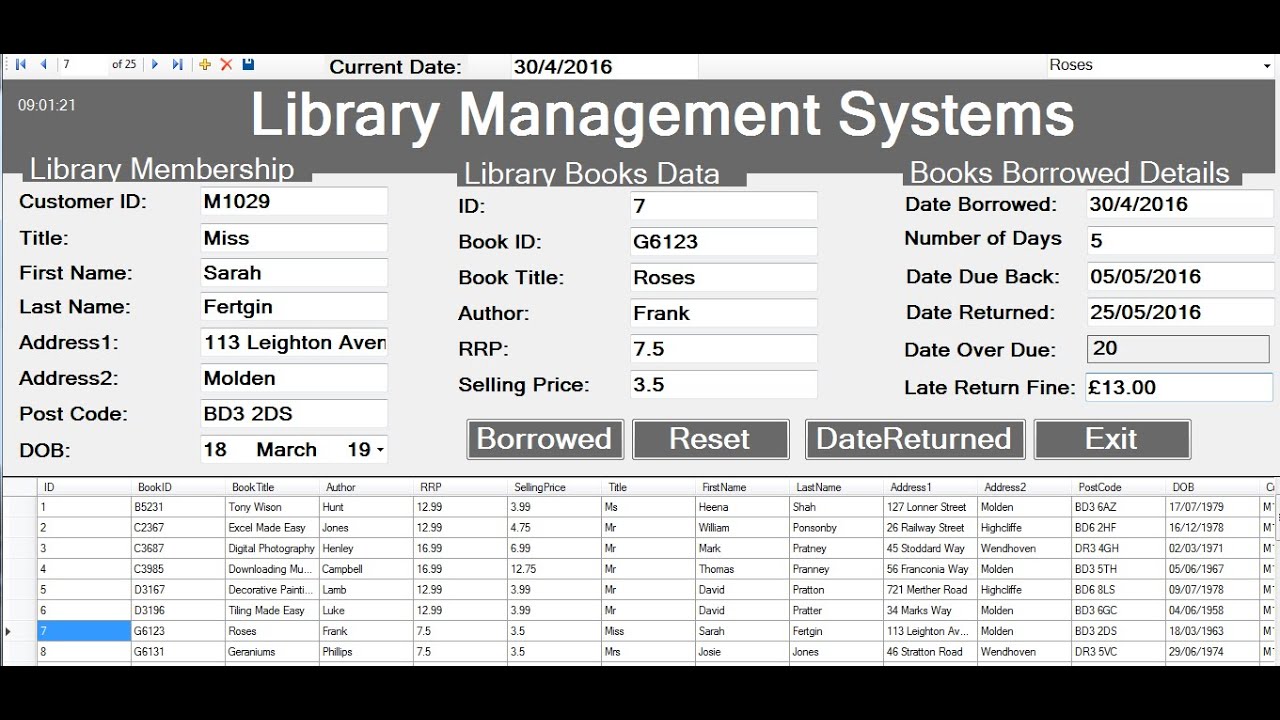Click the Title field showing Miss
The image size is (1280, 720).
pyautogui.click(x=294, y=238)
